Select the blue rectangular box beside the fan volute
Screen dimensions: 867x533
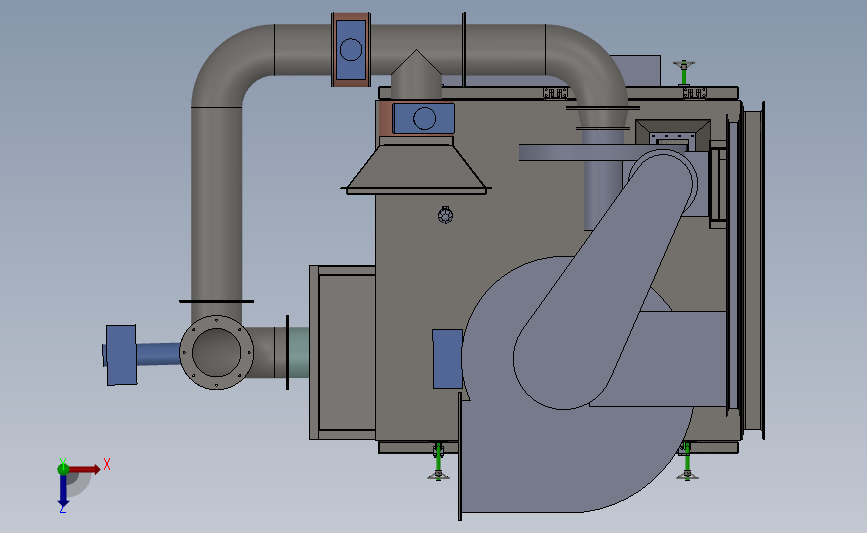[x=447, y=359]
